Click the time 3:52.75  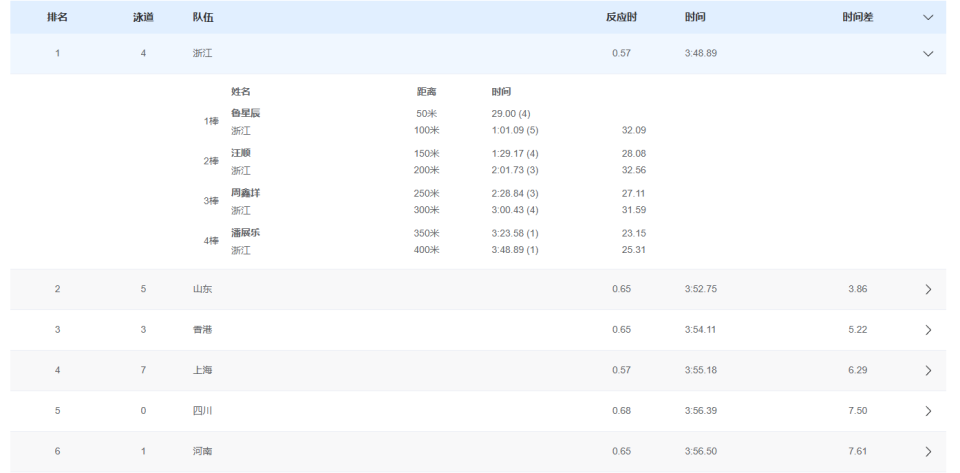(700, 289)
